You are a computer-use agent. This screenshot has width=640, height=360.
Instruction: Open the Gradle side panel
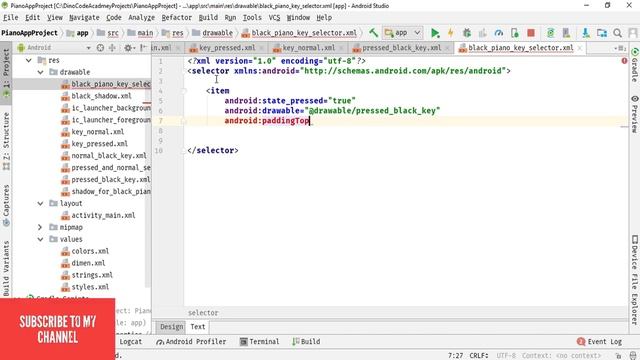(x=635, y=65)
